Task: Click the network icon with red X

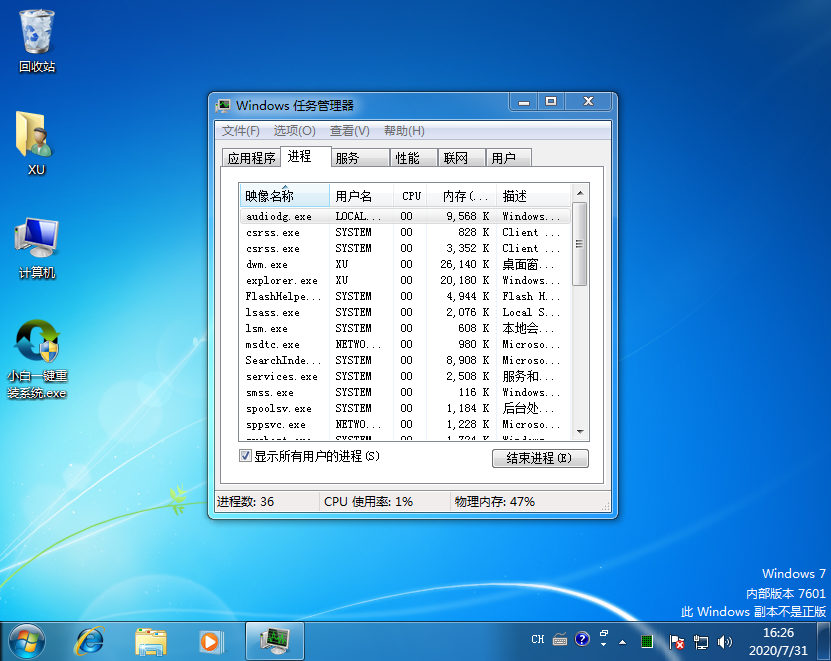Action: point(678,640)
